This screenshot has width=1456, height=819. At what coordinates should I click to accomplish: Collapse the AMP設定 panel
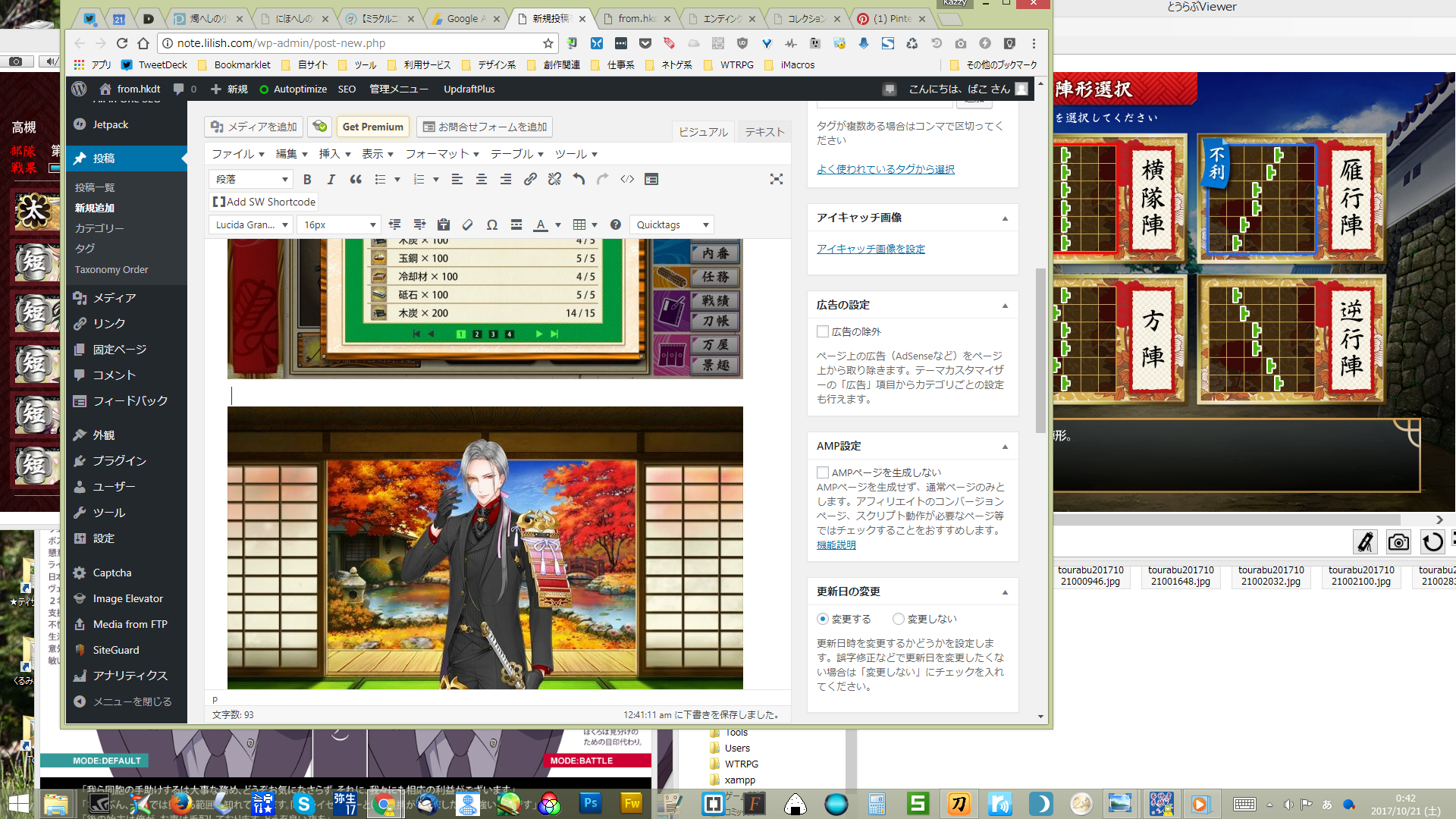1005,447
